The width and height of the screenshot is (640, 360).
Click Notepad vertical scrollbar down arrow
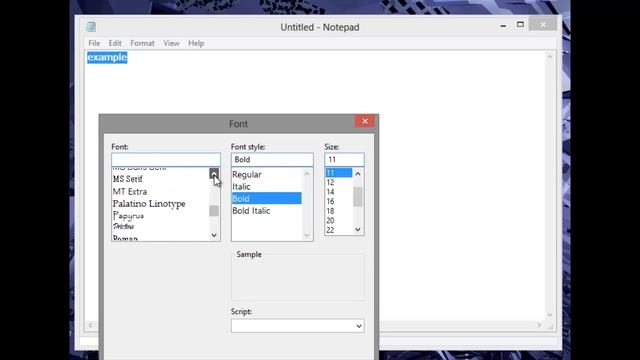[x=549, y=315]
